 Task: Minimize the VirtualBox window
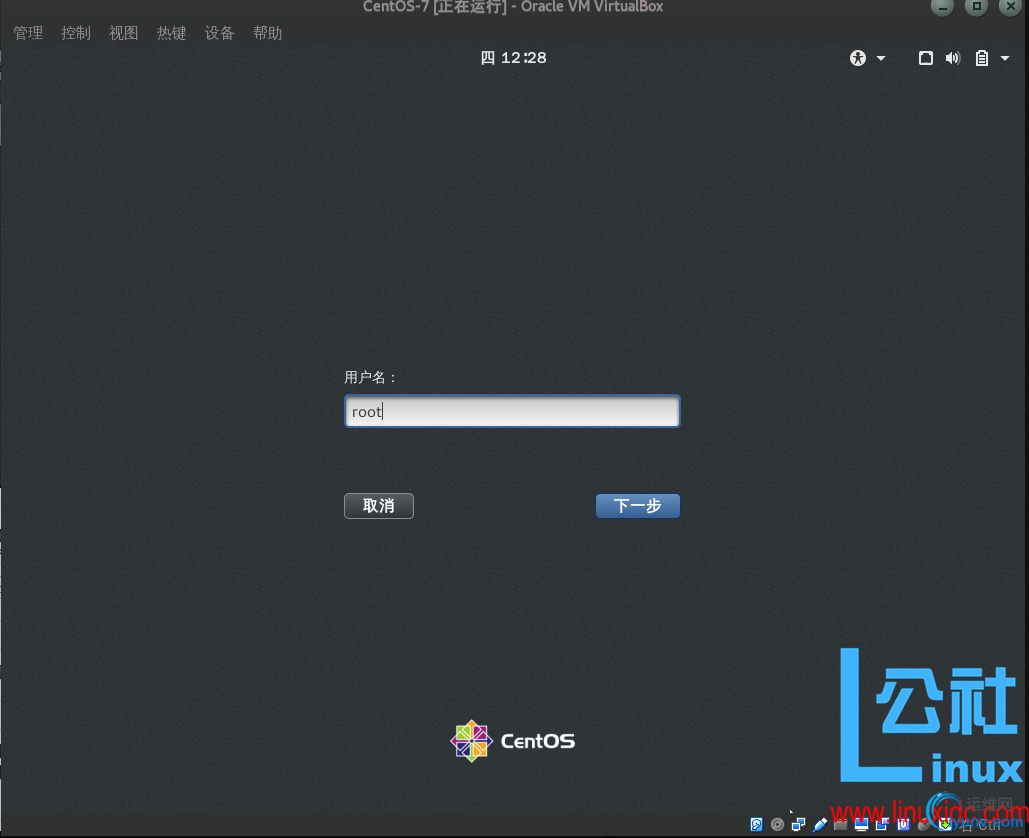click(x=942, y=7)
